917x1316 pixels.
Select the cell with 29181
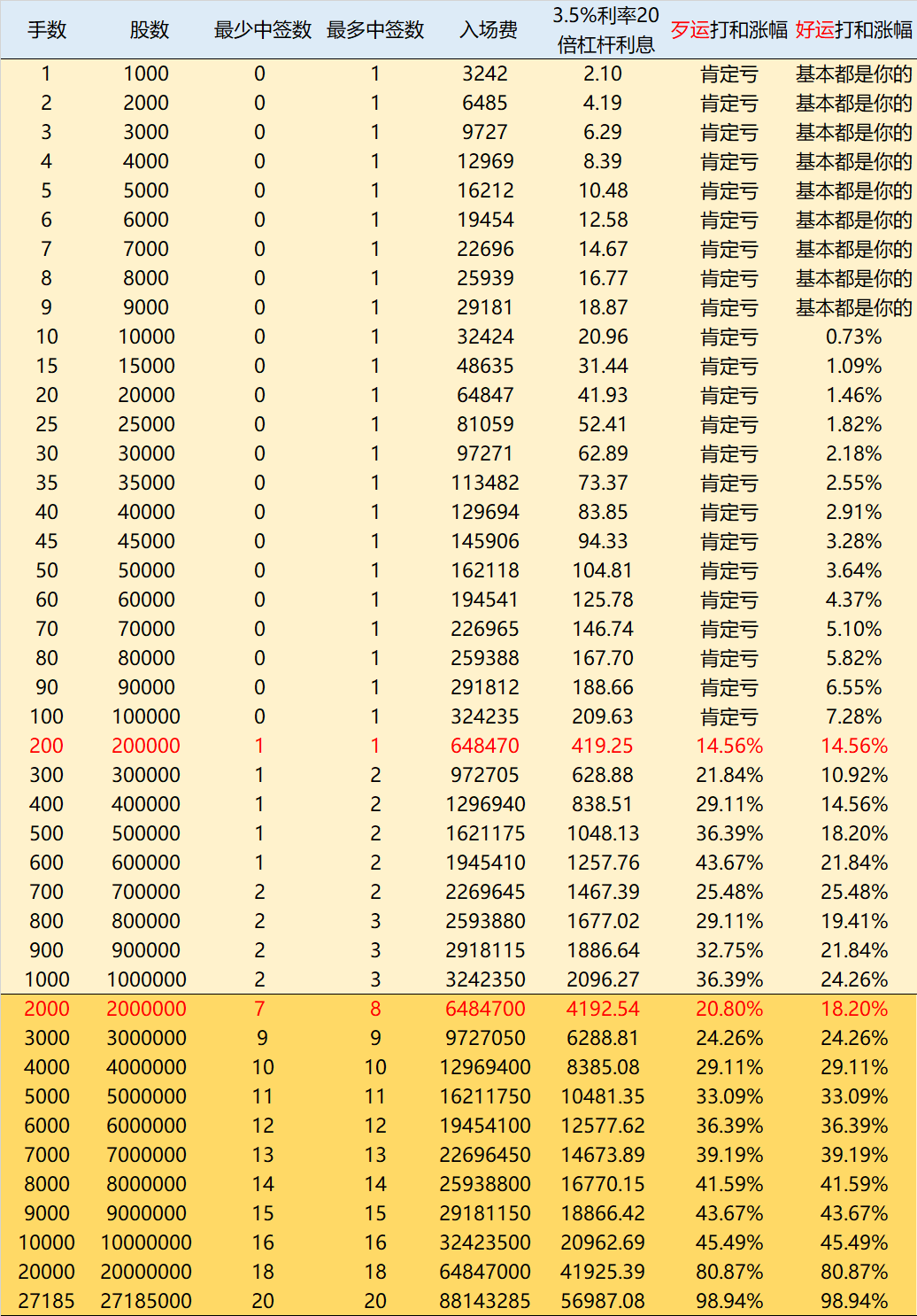[485, 307]
